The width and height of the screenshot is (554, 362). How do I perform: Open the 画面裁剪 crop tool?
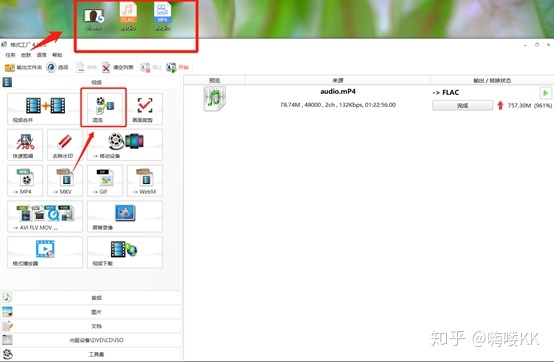145,109
